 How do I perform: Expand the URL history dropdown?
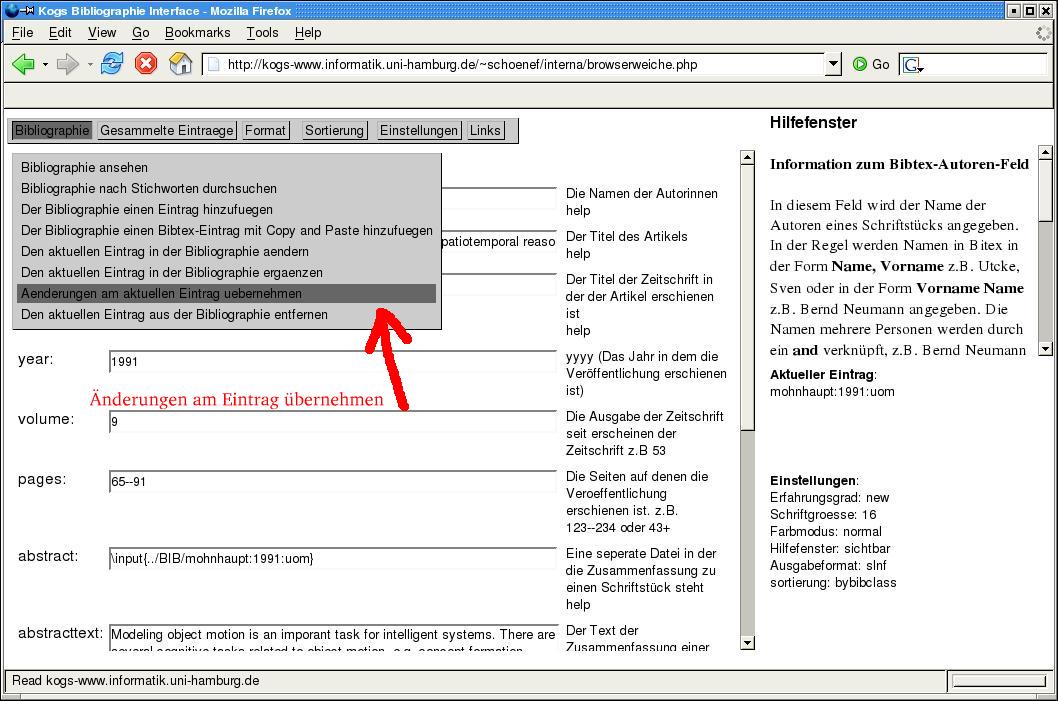coord(833,65)
